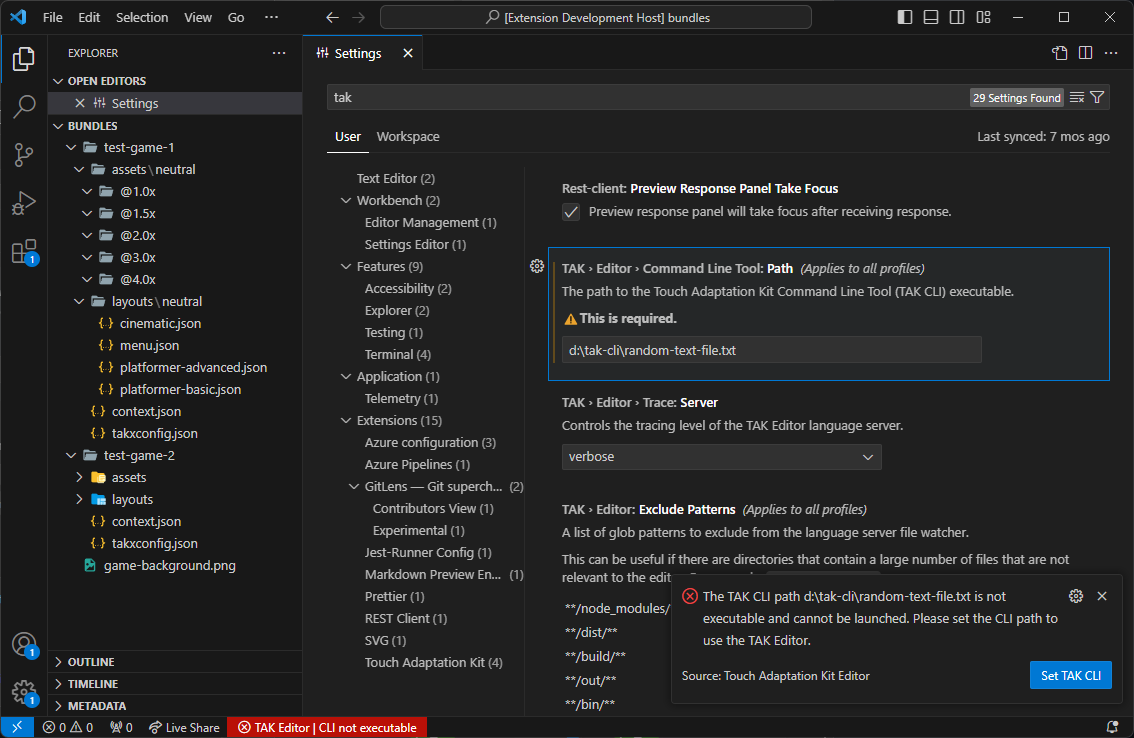The height and width of the screenshot is (738, 1134).
Task: Open the forwarded ports status item
Action: [121, 727]
